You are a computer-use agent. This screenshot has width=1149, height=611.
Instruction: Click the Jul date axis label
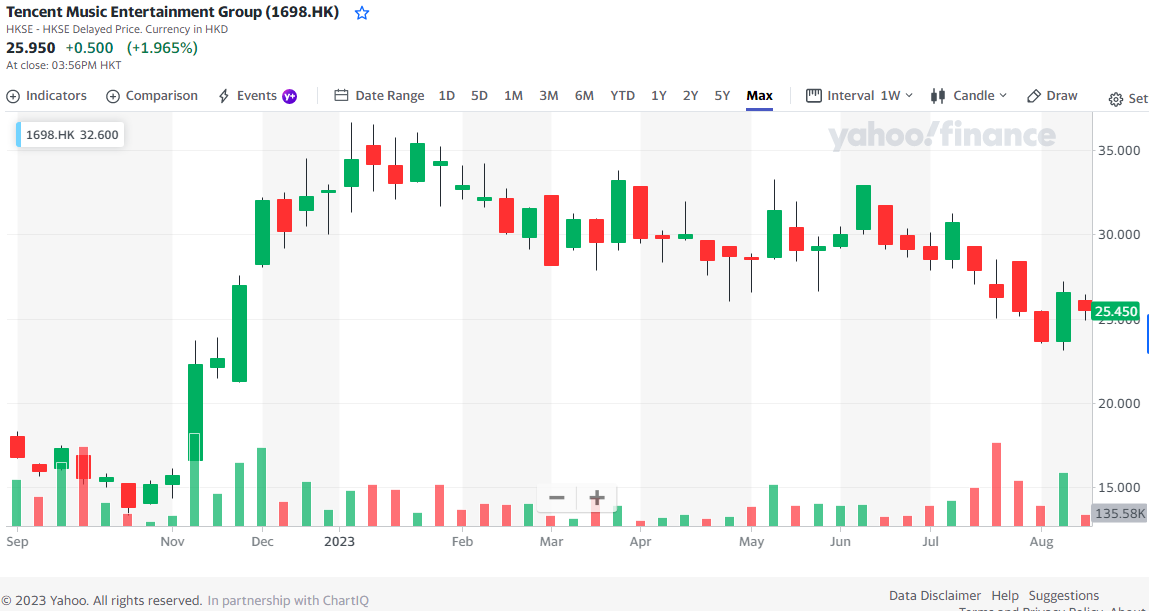pyautogui.click(x=930, y=542)
